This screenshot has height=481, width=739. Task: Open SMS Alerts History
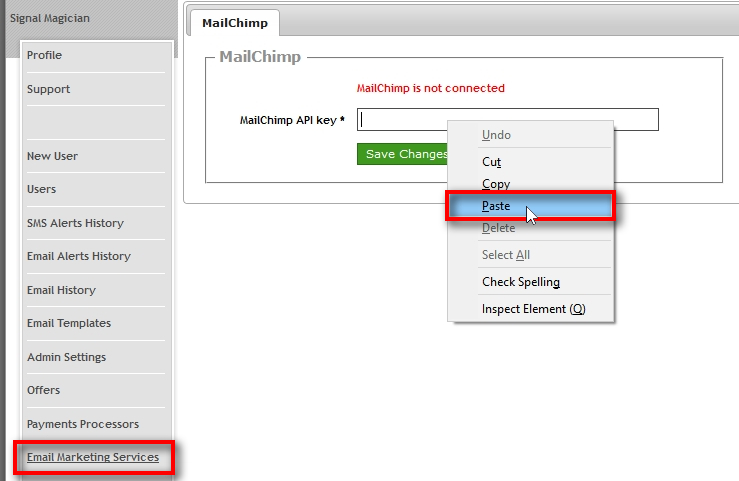pyautogui.click(x=75, y=223)
